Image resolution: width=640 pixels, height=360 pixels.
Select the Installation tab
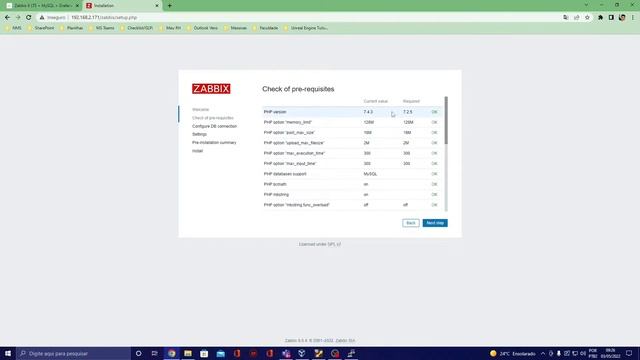(122, 6)
